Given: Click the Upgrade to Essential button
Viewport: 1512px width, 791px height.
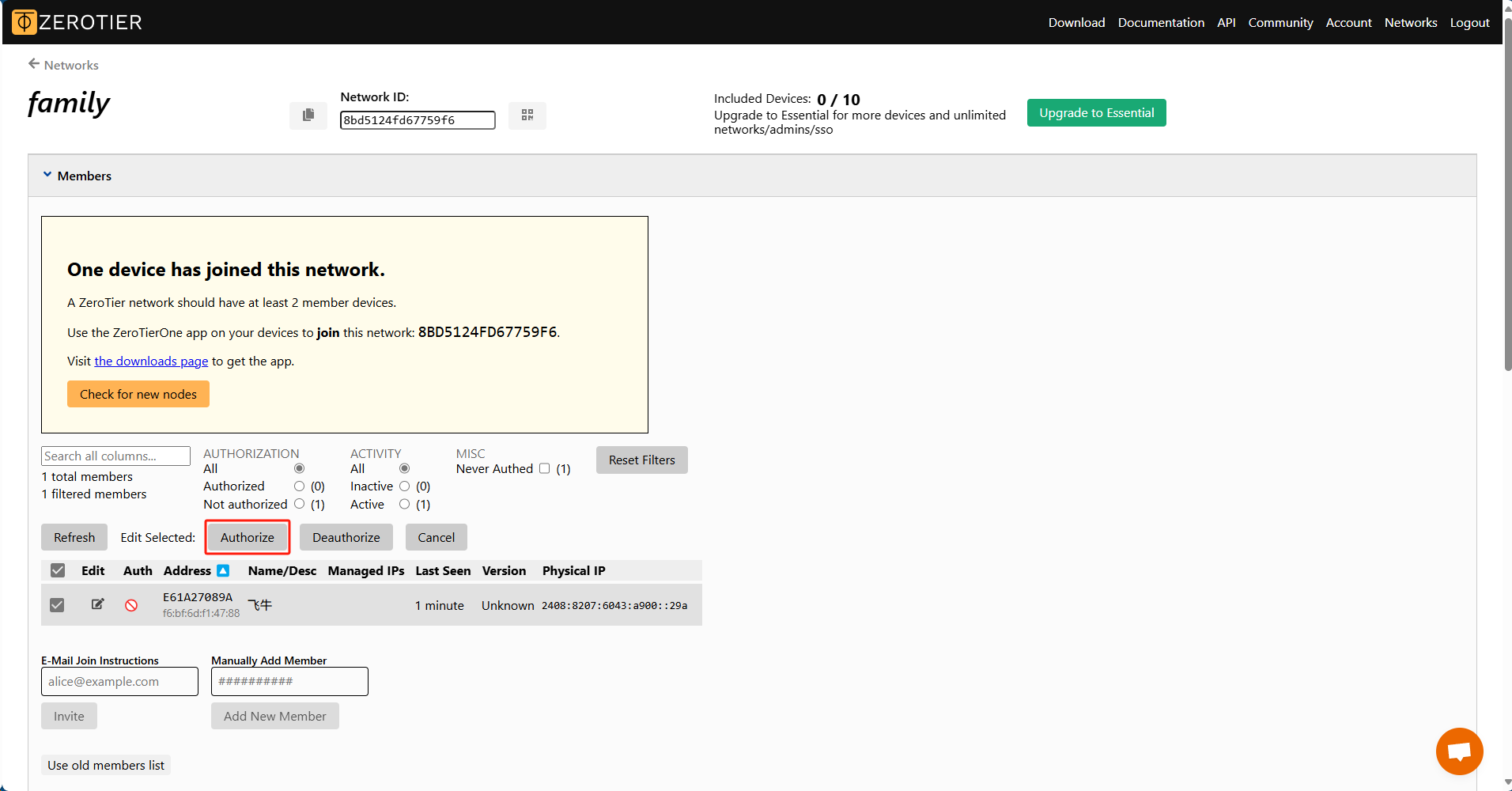Looking at the screenshot, I should [x=1096, y=112].
